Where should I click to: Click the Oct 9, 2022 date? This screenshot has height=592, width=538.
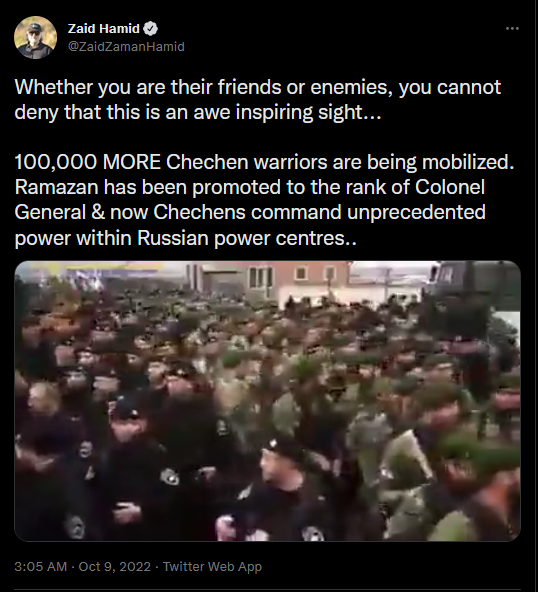(114, 566)
